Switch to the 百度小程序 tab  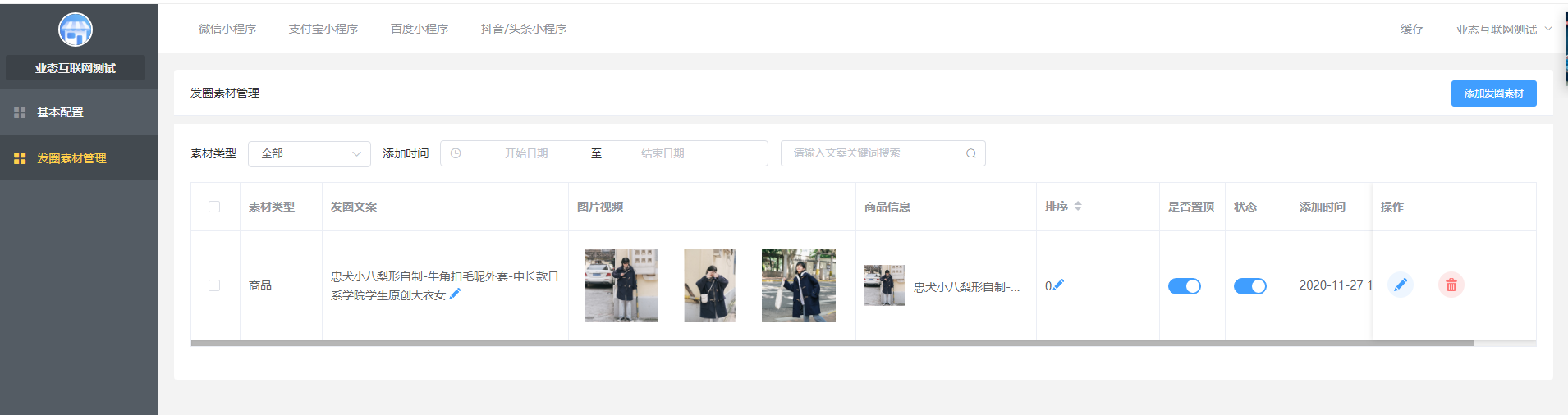[x=420, y=29]
